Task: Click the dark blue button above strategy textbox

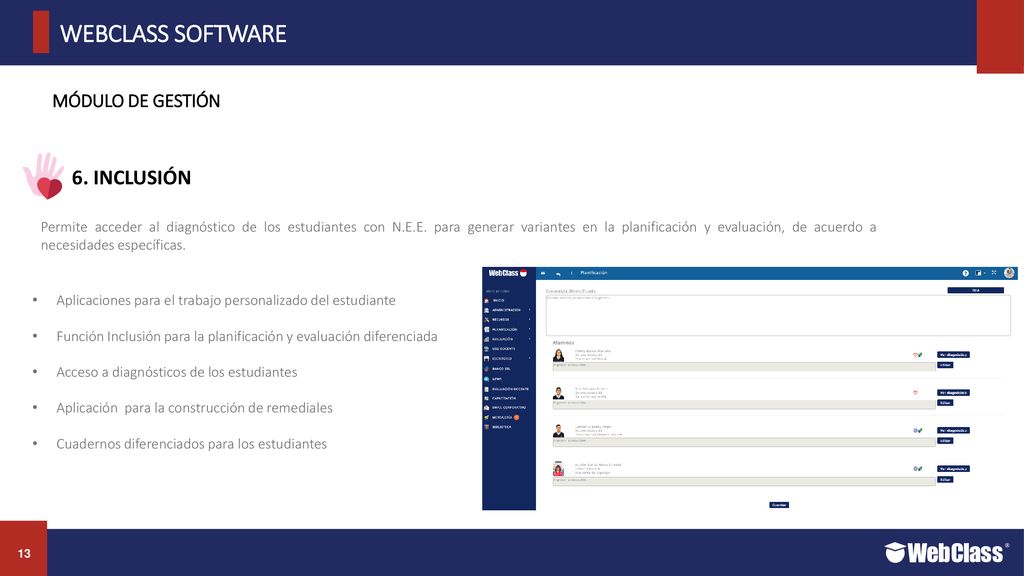Action: pos(976,290)
